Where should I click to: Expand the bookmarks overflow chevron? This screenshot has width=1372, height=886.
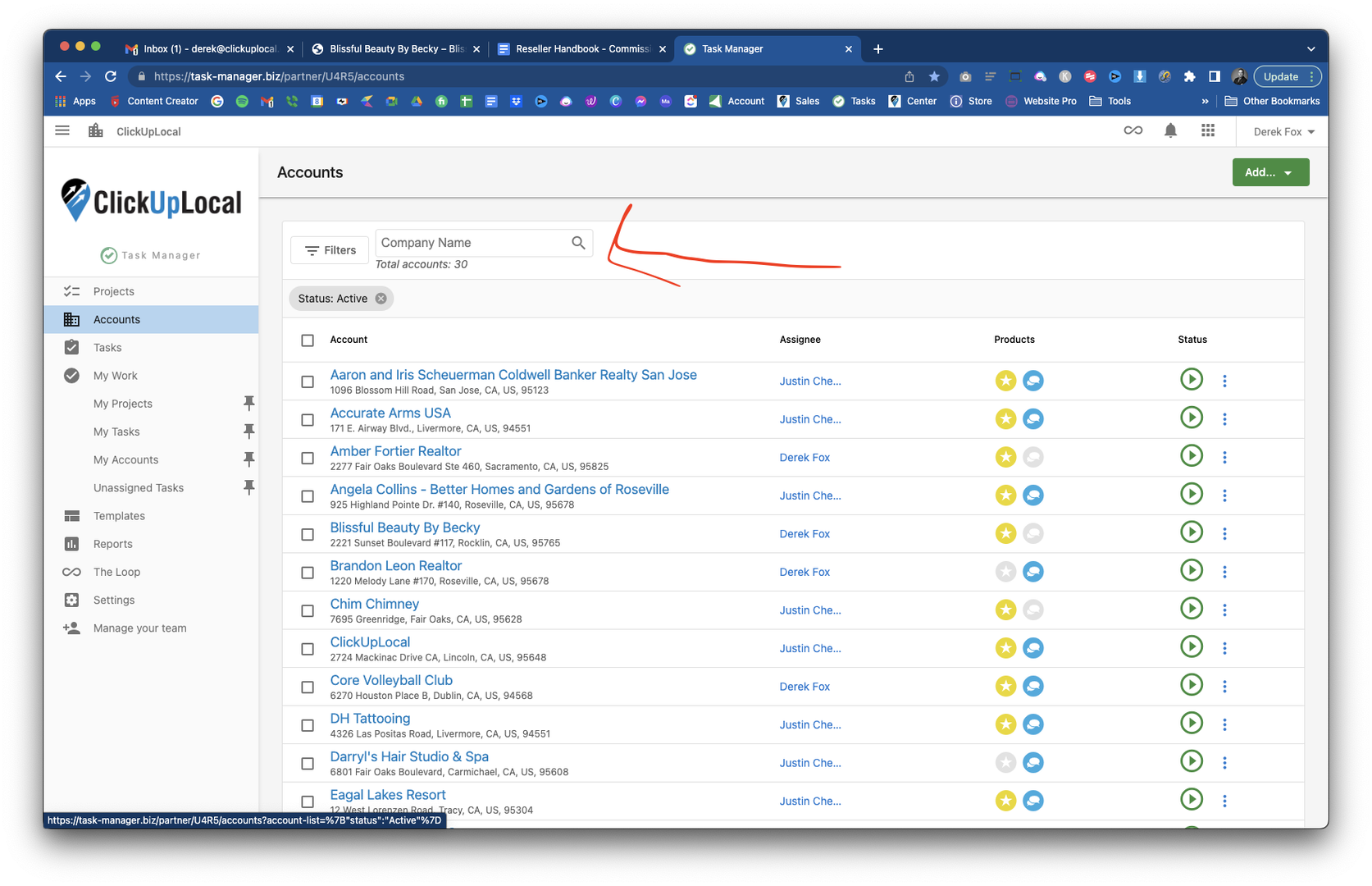coord(1205,101)
